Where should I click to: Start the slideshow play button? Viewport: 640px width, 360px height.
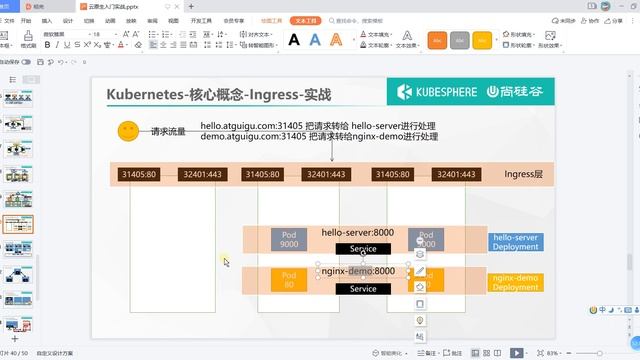tap(516, 353)
